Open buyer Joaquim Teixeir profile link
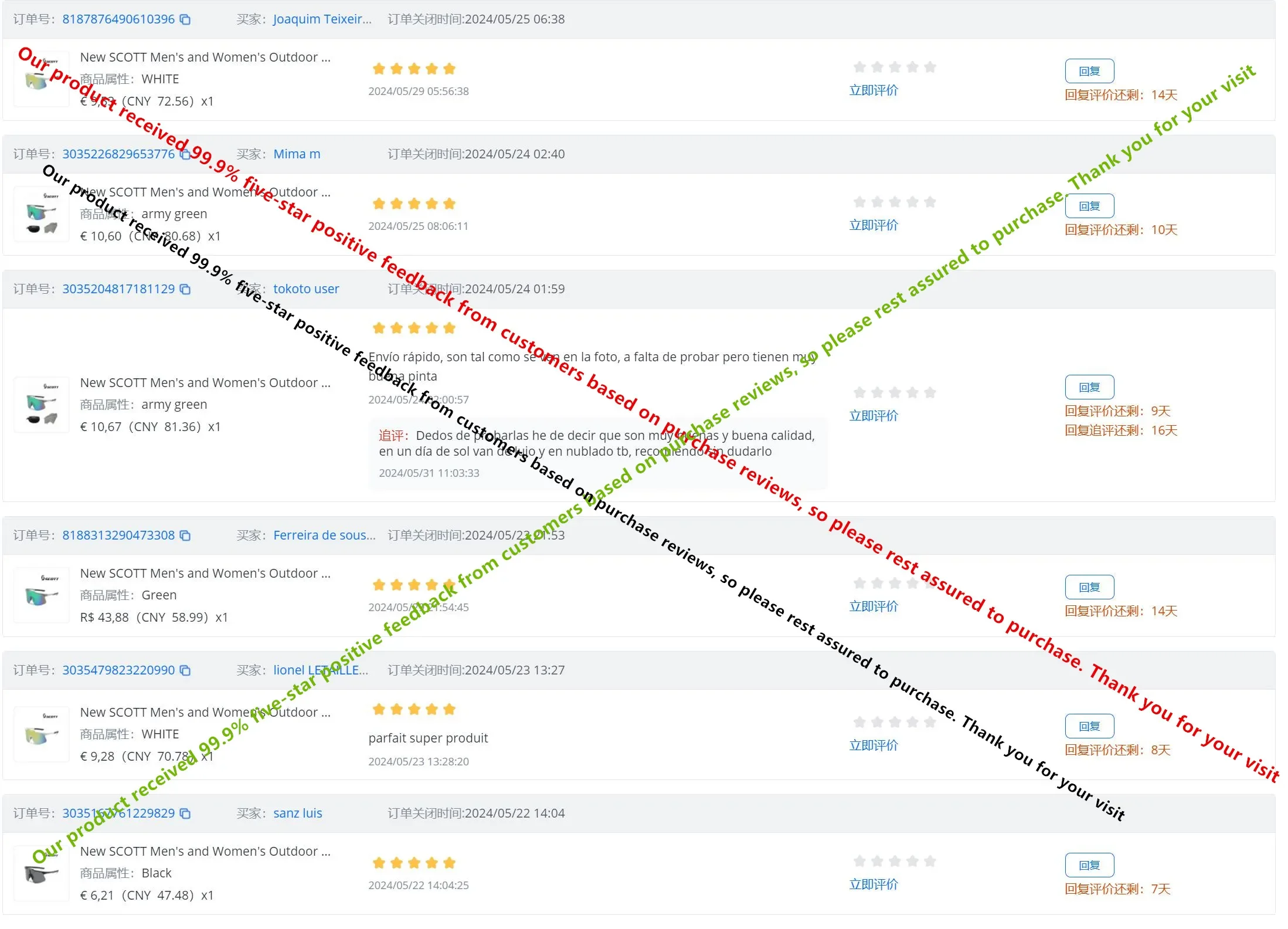 (x=322, y=19)
